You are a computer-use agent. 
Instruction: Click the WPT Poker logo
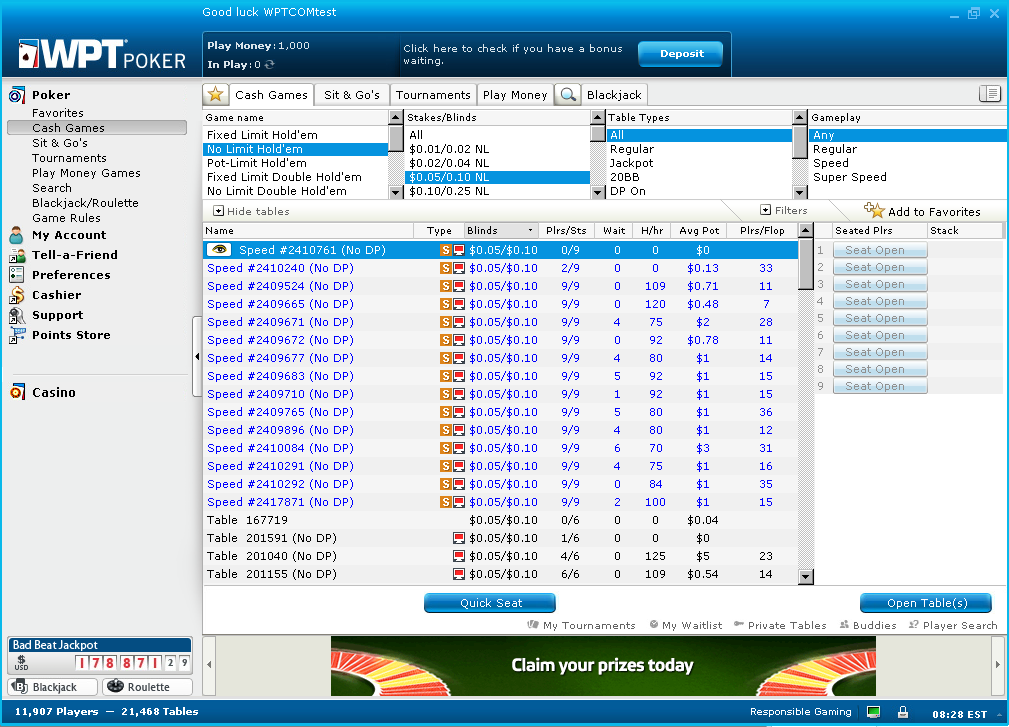coord(102,55)
